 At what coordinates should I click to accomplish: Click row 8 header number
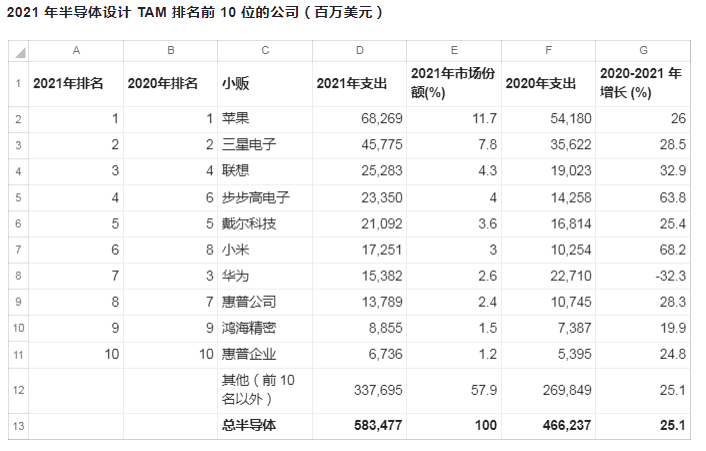click(19, 273)
